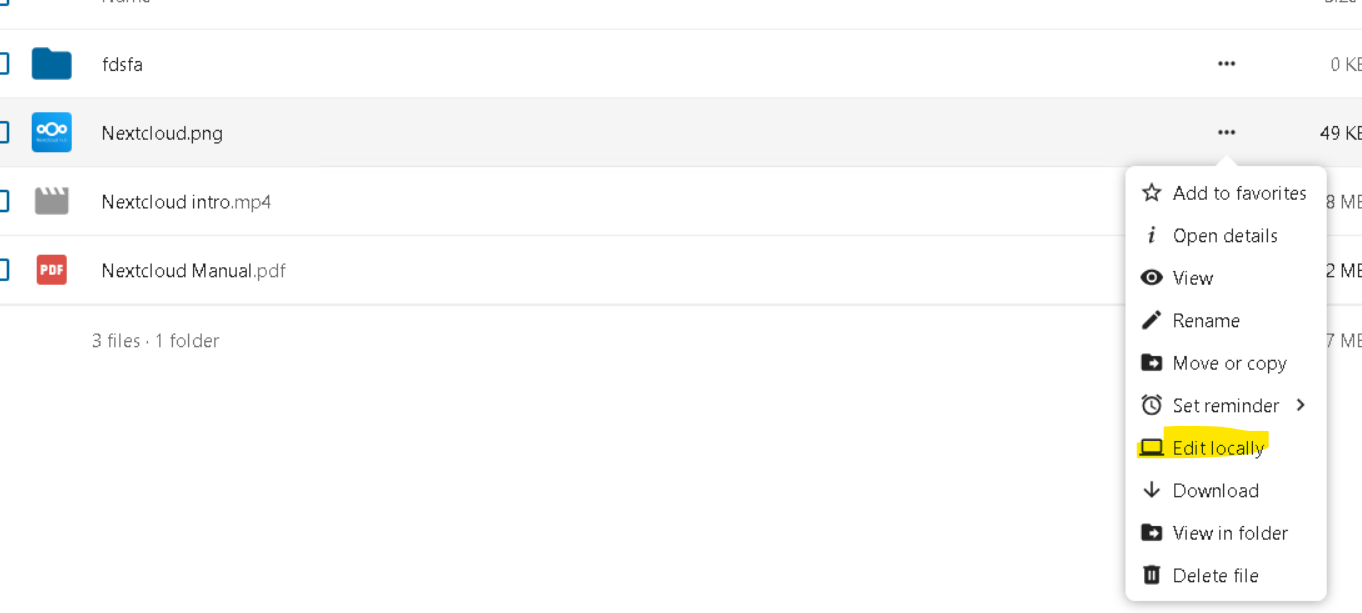This screenshot has height=613, width=1362.
Task: Expand the Set reminder submenu chevron
Action: (1300, 405)
